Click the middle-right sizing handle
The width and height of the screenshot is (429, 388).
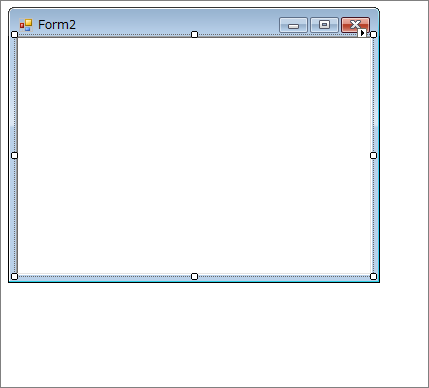pyautogui.click(x=374, y=155)
